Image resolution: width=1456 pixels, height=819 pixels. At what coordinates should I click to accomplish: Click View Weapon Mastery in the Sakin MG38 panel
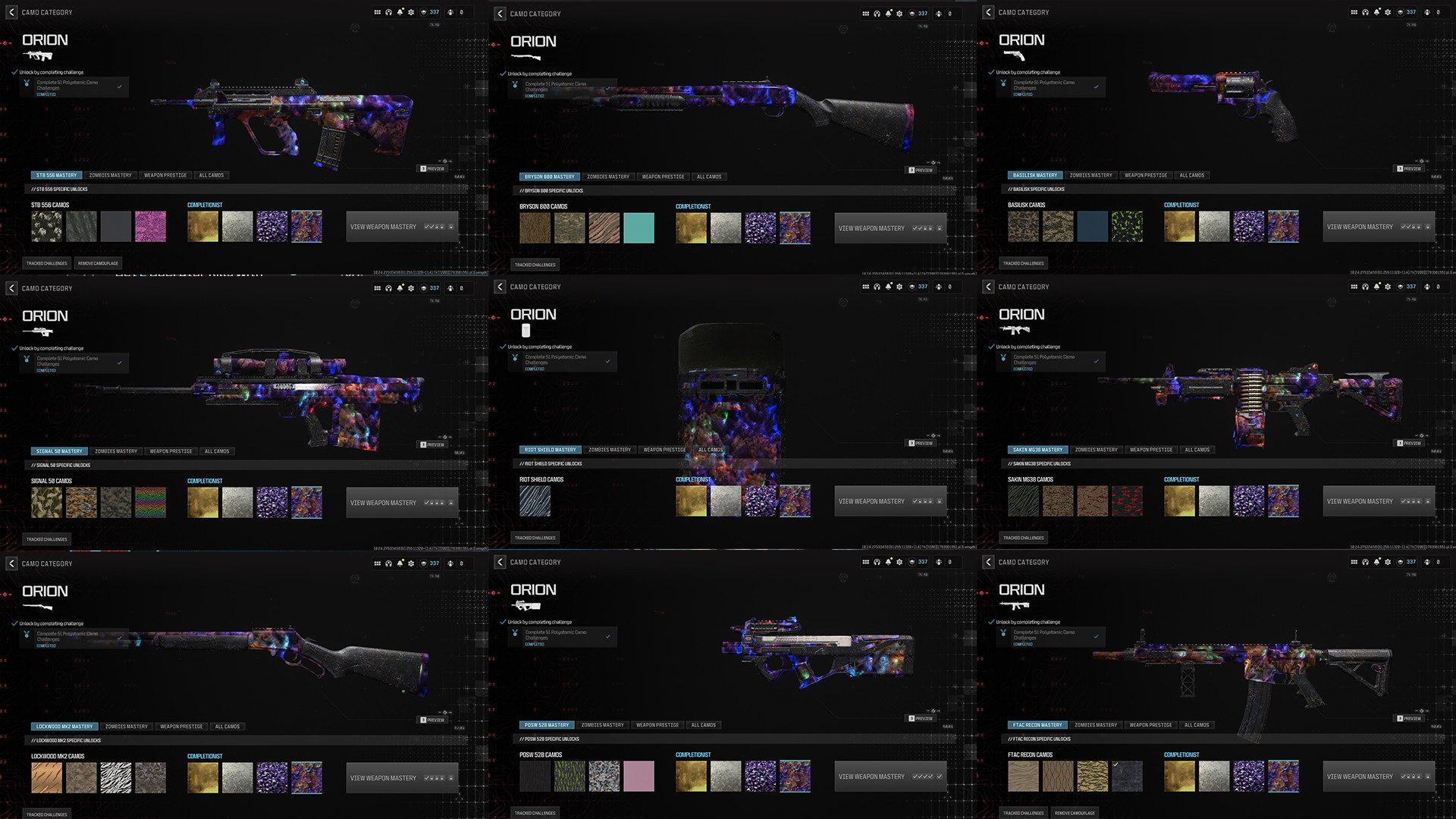pos(1379,501)
